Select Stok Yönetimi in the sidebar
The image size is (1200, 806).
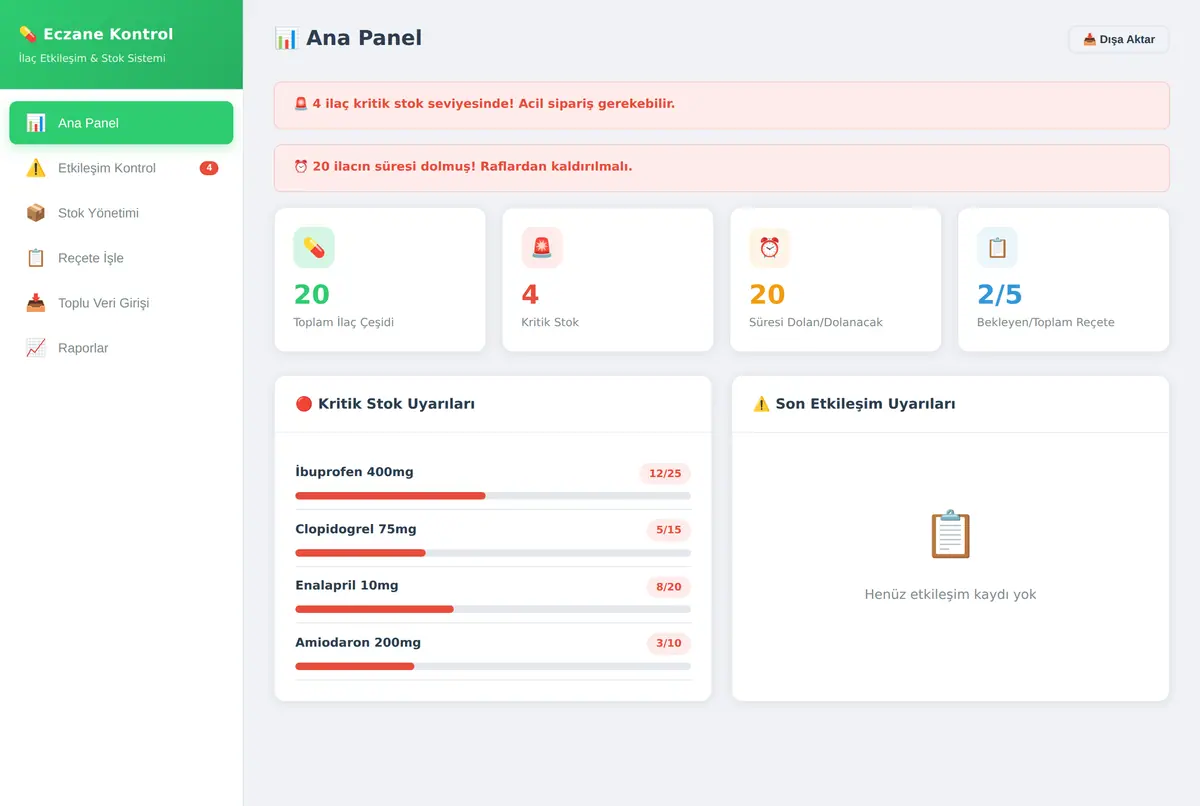121,213
